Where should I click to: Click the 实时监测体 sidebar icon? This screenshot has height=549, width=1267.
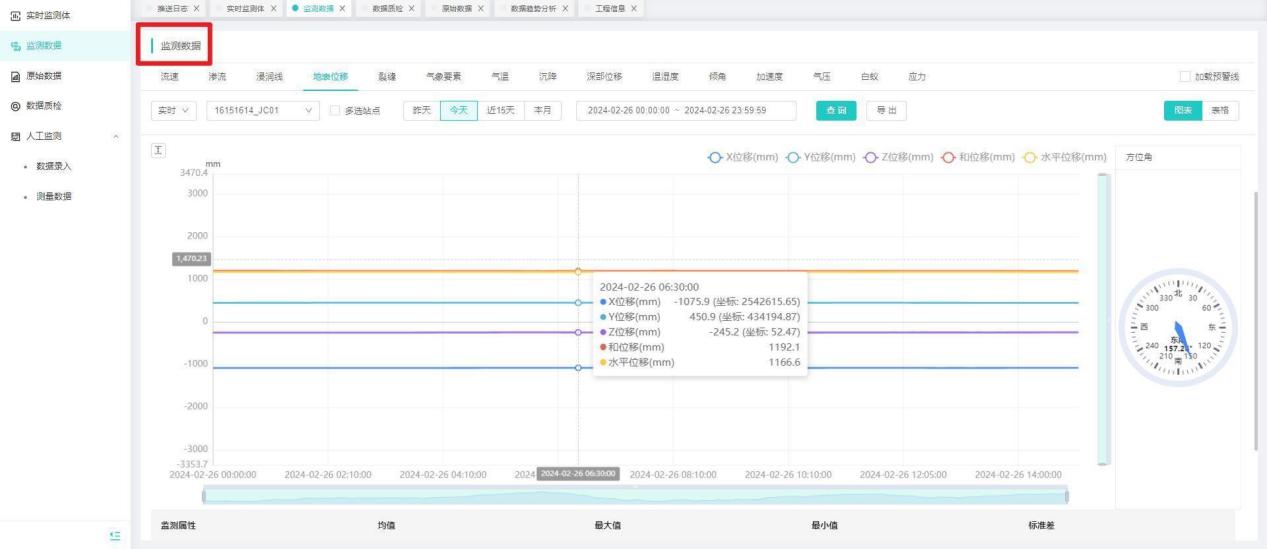12,14
